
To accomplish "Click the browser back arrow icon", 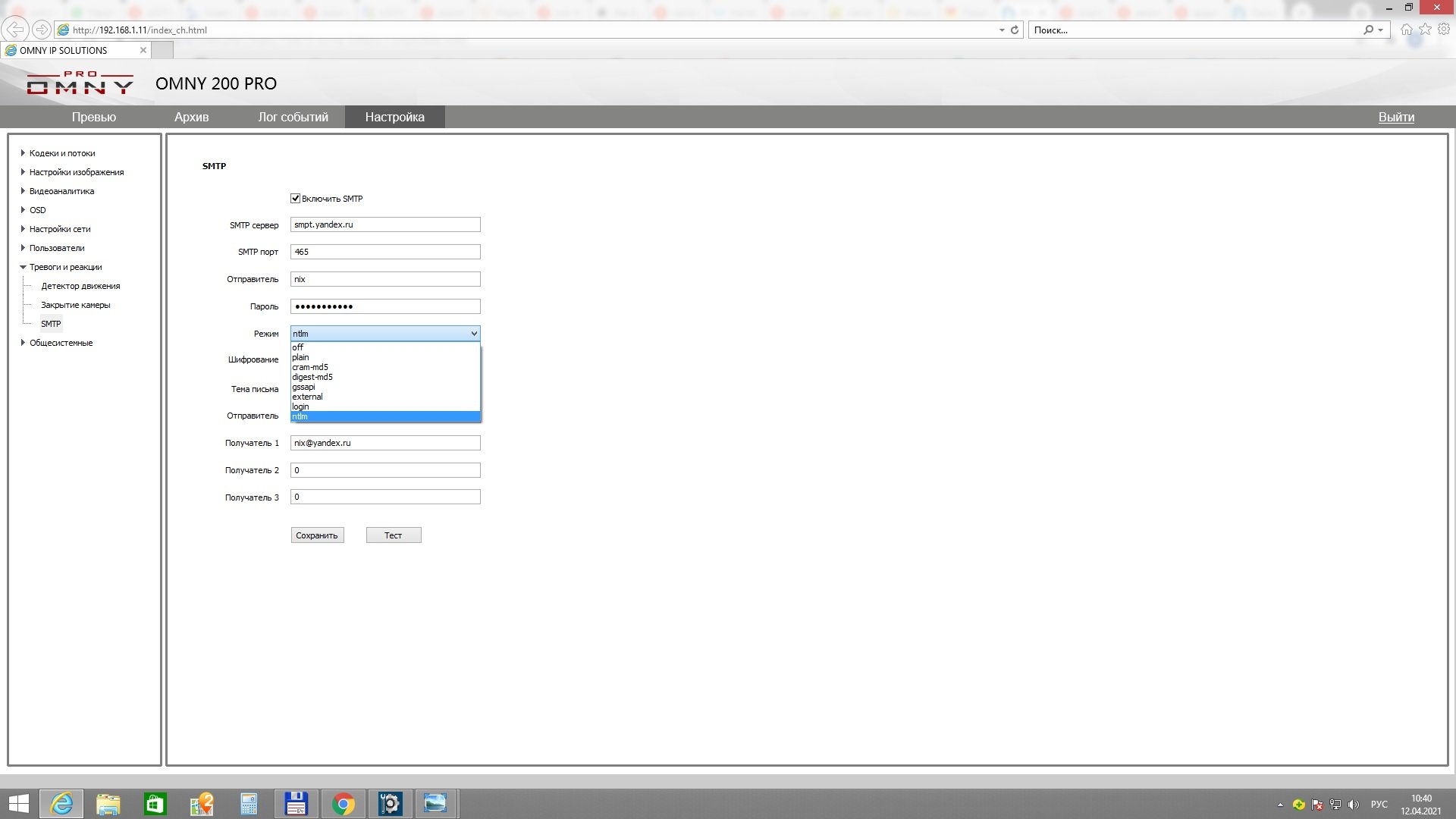I will pyautogui.click(x=14, y=30).
